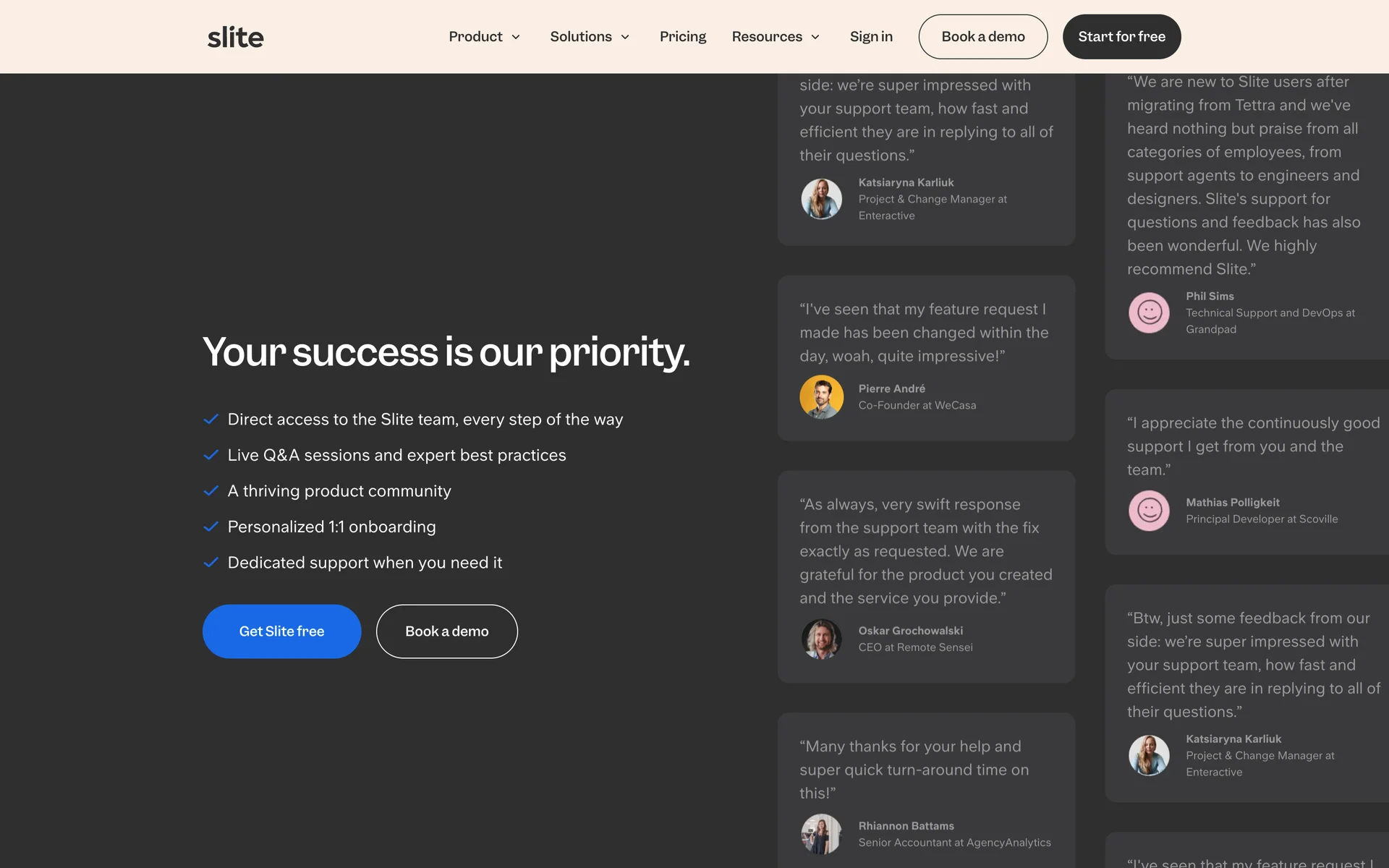Click checkmark beside Personalized 1:1 onboarding
The width and height of the screenshot is (1389, 868).
[211, 527]
